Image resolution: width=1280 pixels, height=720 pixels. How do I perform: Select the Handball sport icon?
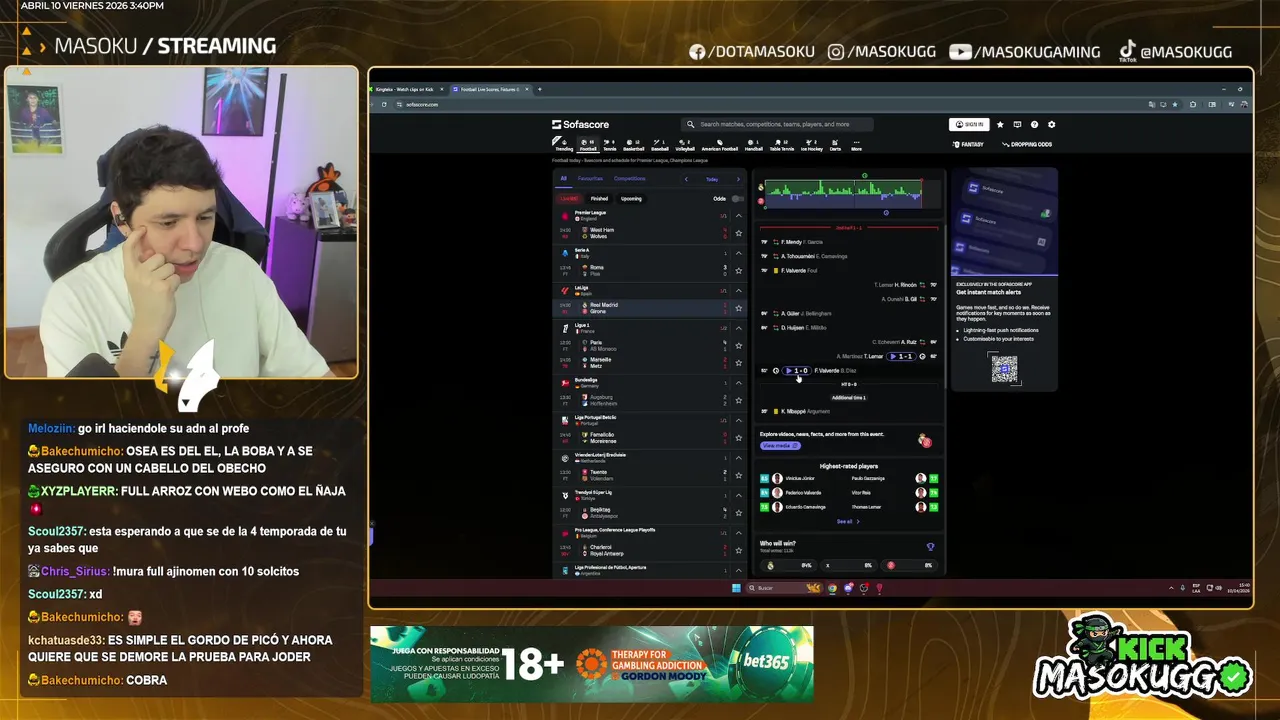753,145
